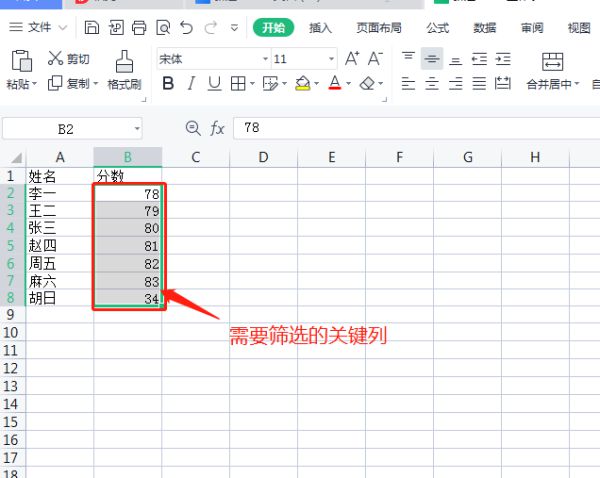This screenshot has width=600, height=478.
Task: Click the zoom magnifier beside fx
Action: (x=193, y=128)
